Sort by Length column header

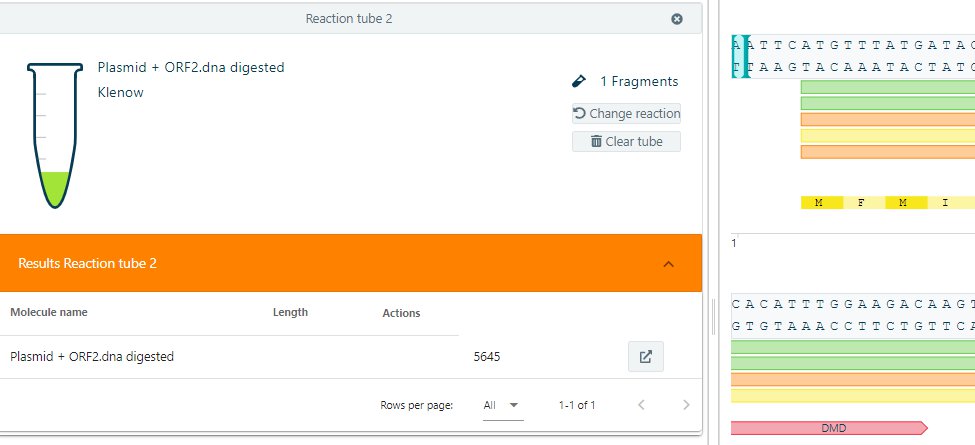coord(290,312)
